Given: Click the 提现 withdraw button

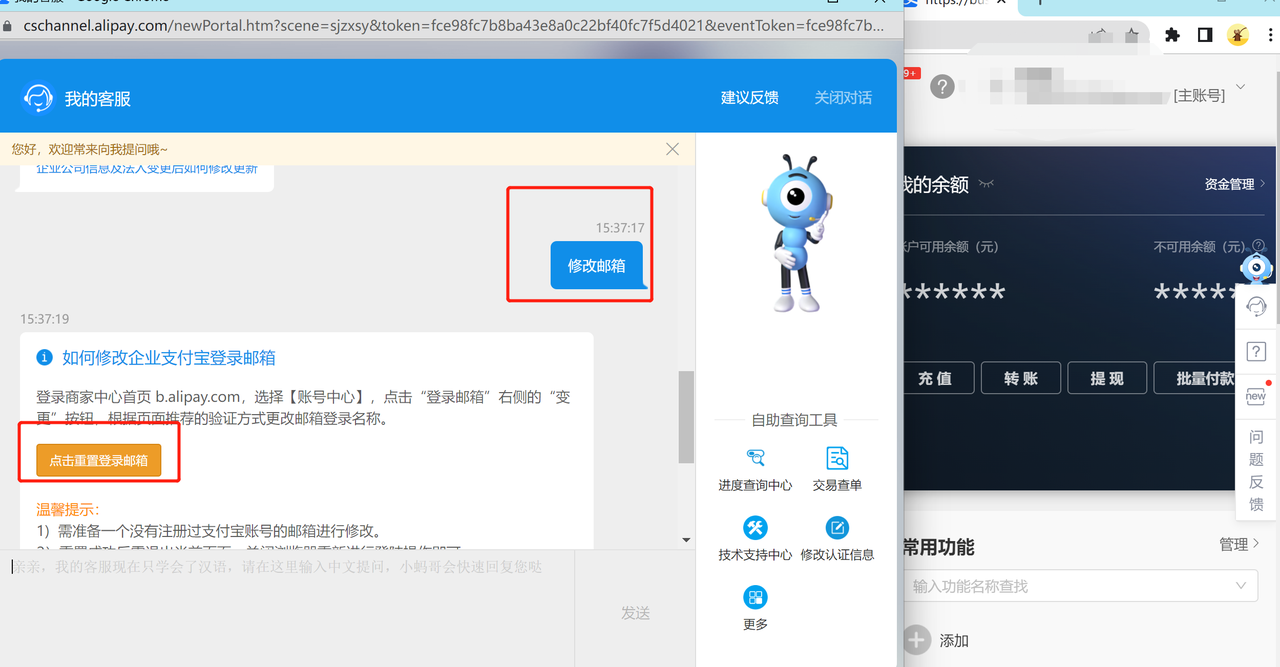Looking at the screenshot, I should pos(1107,378).
